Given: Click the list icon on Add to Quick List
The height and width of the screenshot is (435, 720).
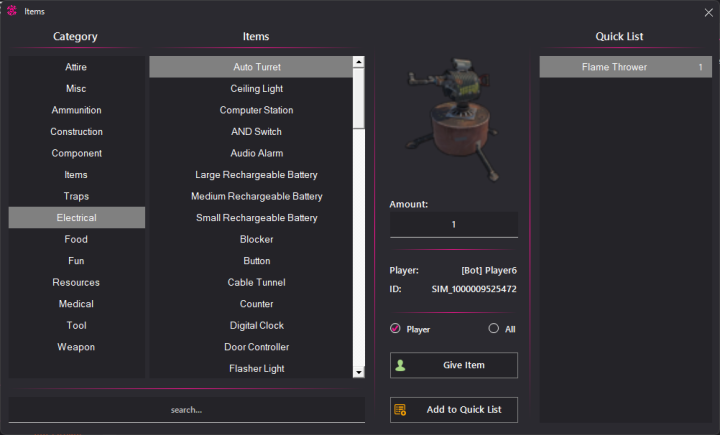Looking at the screenshot, I should coord(400,410).
